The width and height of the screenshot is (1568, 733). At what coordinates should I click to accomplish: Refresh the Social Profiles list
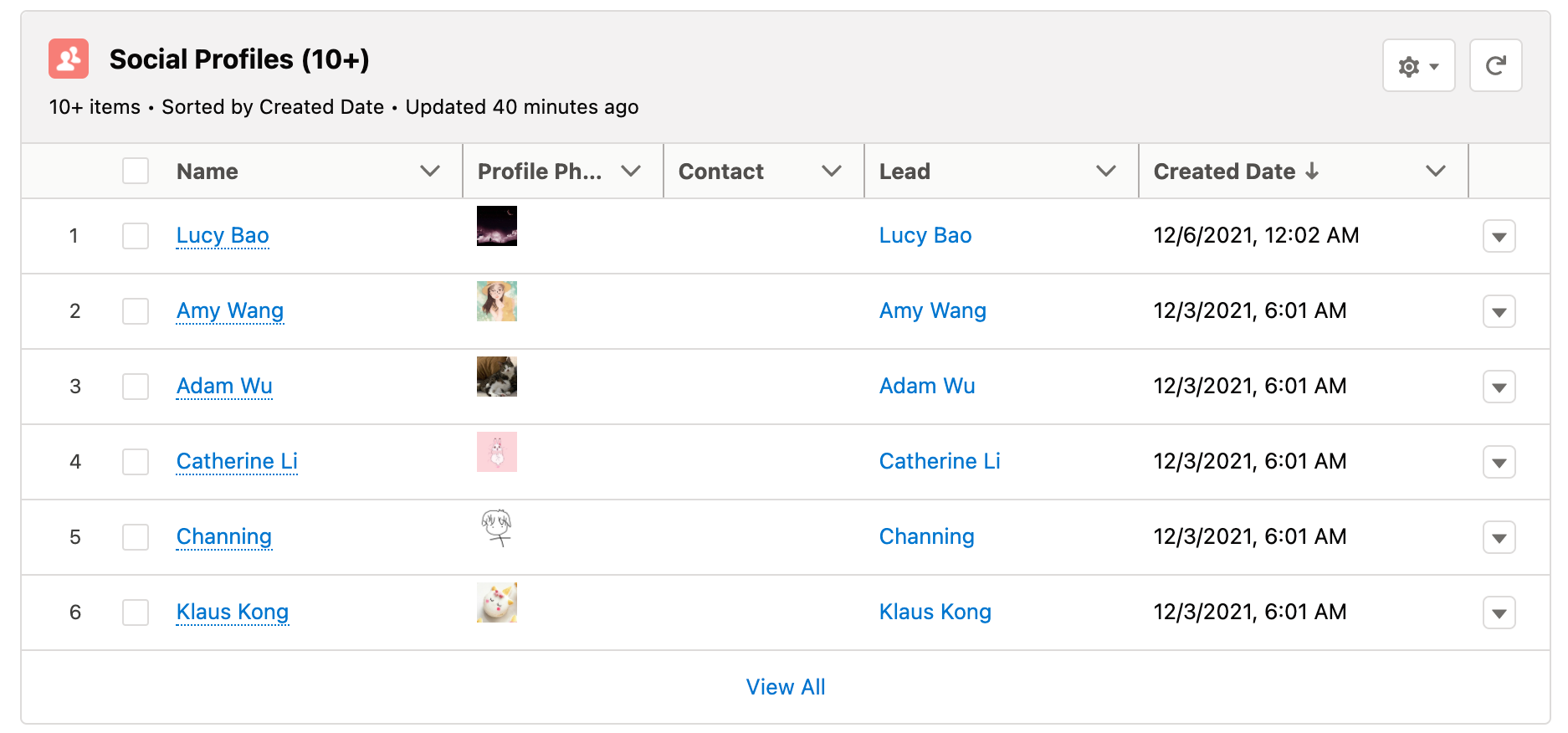click(1495, 66)
